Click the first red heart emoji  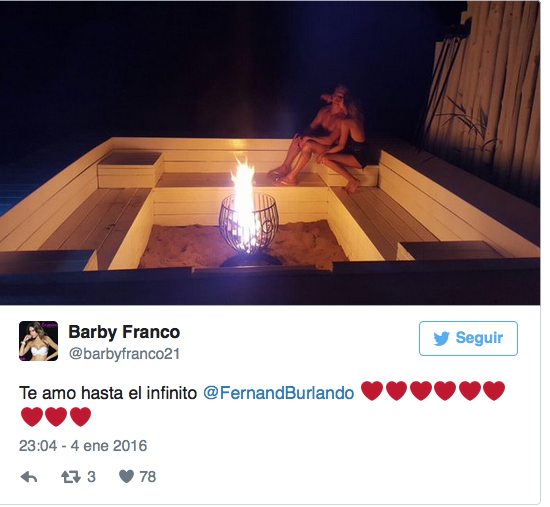(x=372, y=391)
